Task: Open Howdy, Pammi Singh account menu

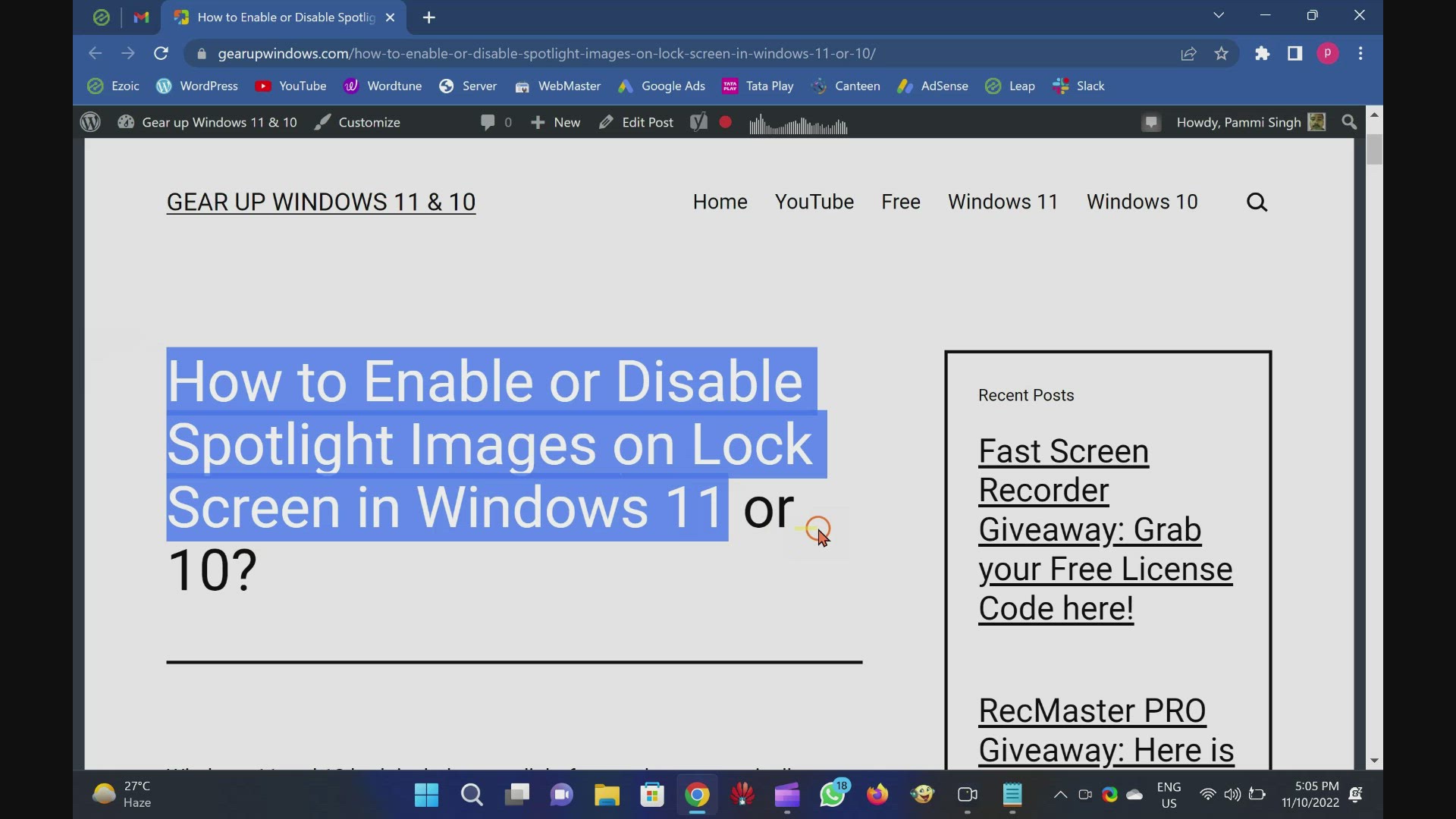Action: point(1250,122)
